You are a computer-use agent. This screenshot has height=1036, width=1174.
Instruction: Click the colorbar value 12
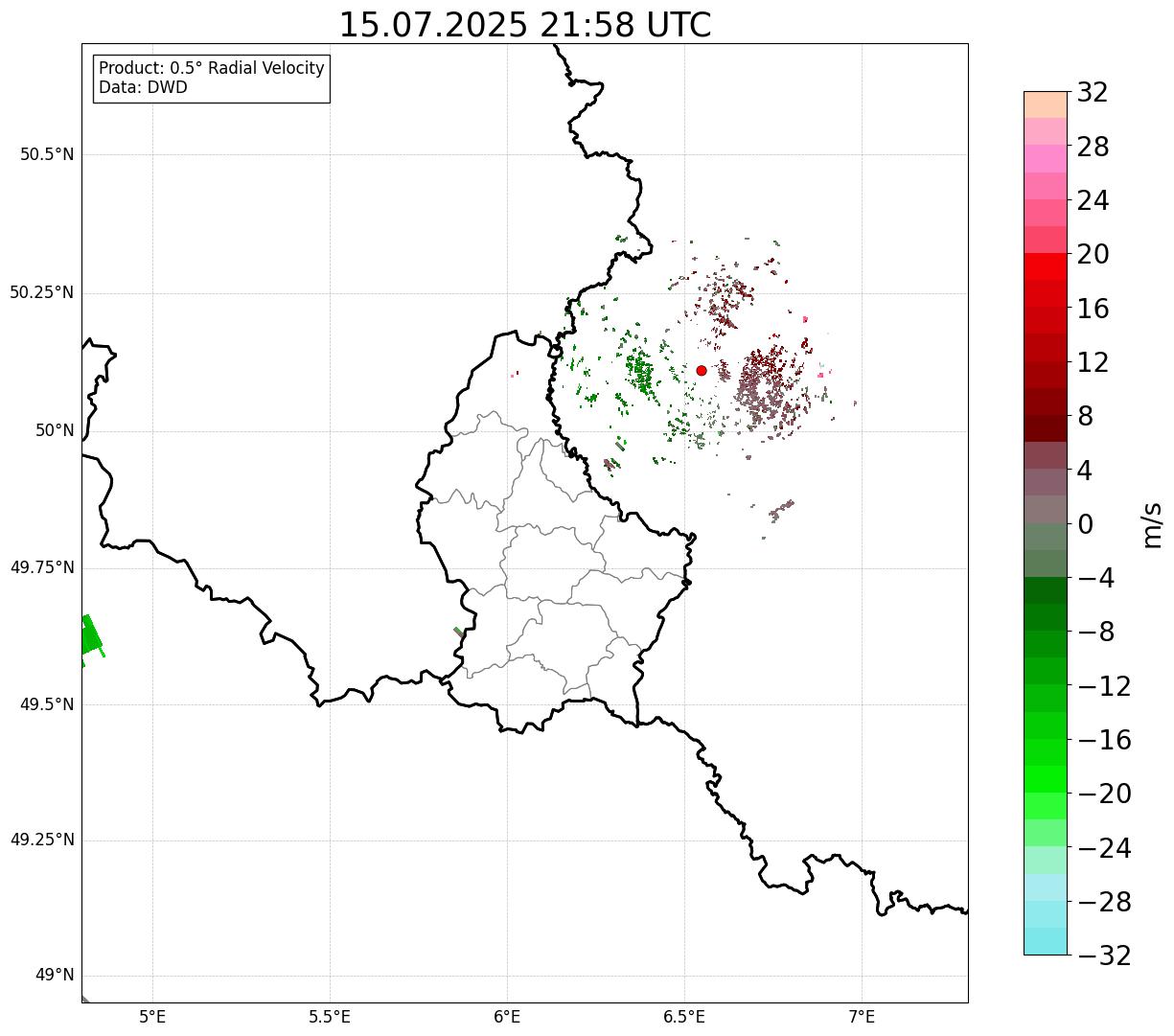pyautogui.click(x=1093, y=362)
